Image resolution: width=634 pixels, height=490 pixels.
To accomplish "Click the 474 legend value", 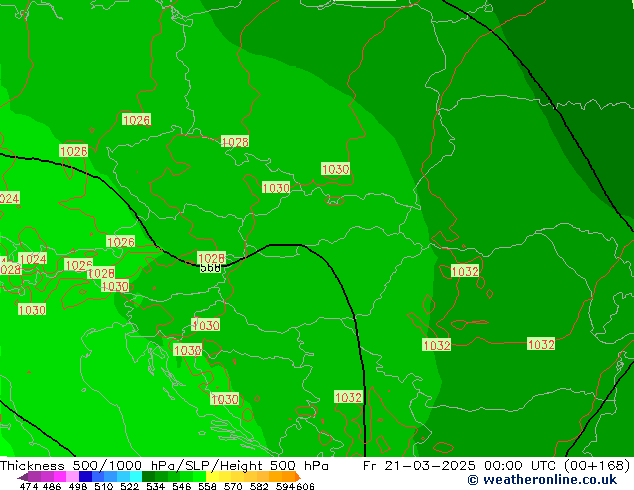I will click(29, 486).
